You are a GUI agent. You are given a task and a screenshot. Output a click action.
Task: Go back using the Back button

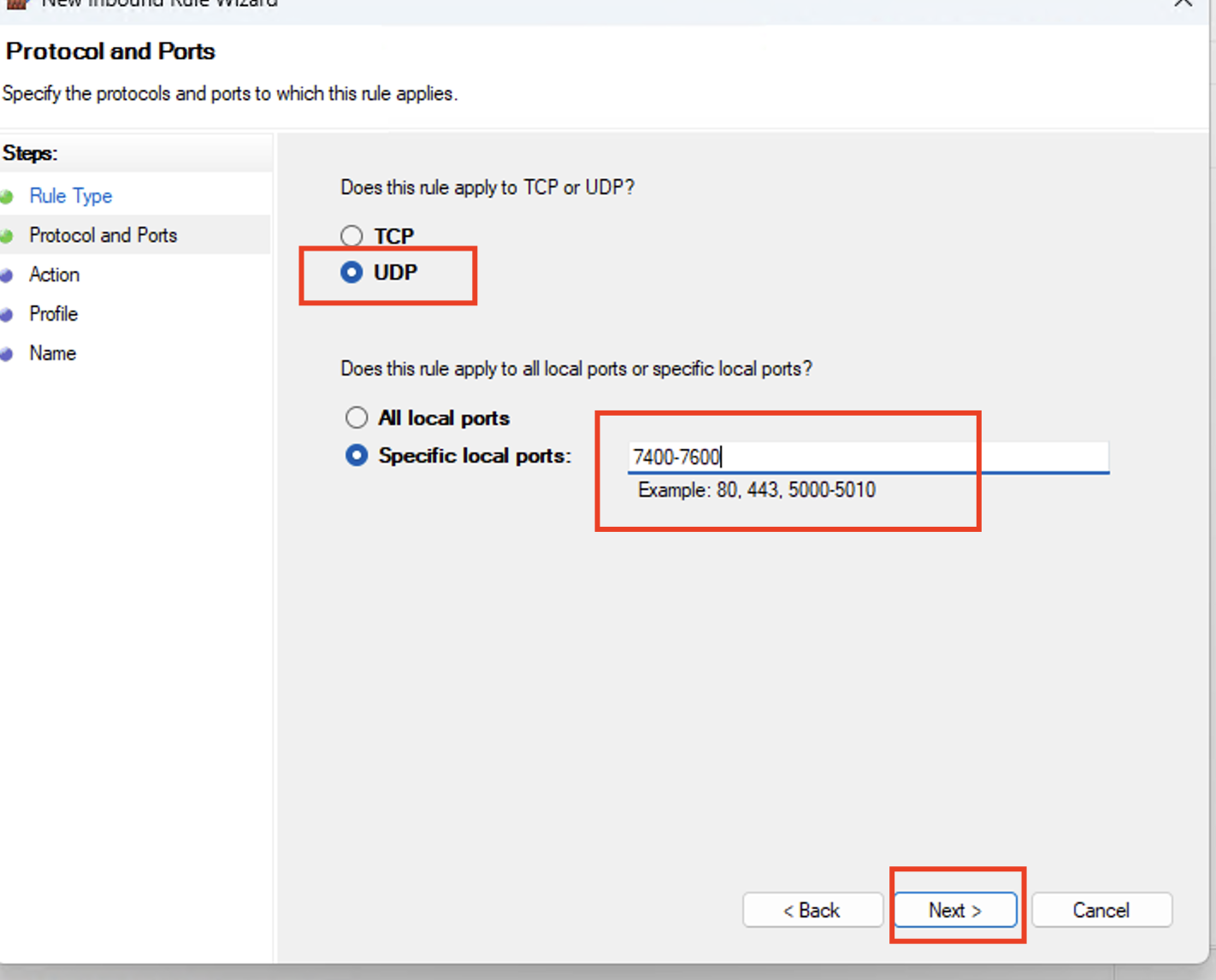pyautogui.click(x=812, y=911)
